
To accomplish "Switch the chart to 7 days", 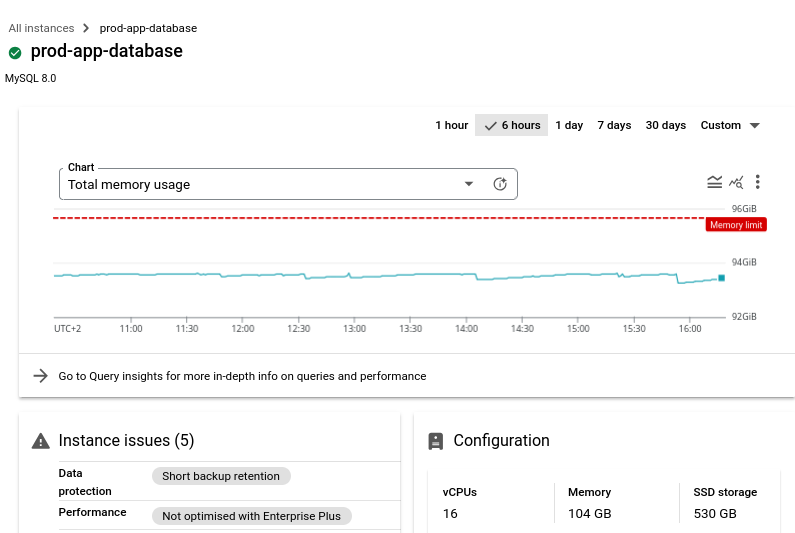I will [614, 125].
